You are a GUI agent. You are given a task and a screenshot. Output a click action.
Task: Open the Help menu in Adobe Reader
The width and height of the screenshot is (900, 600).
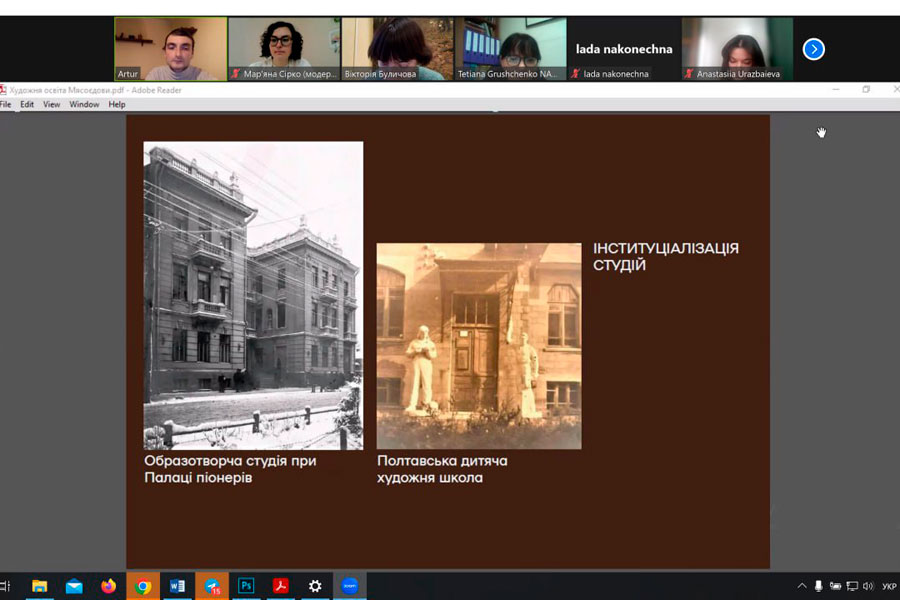(117, 104)
